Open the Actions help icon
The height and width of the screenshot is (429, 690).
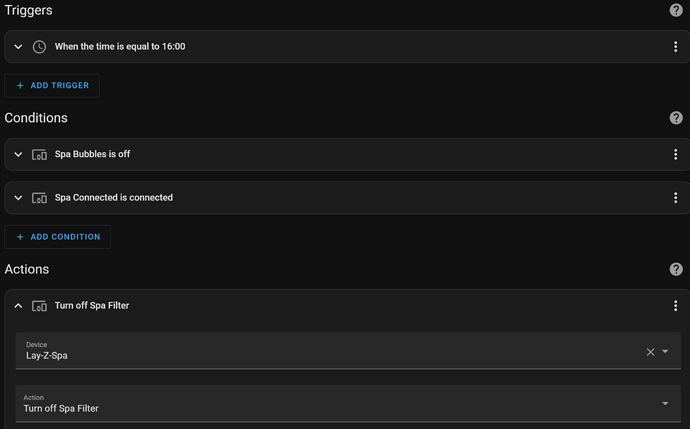pyautogui.click(x=676, y=270)
